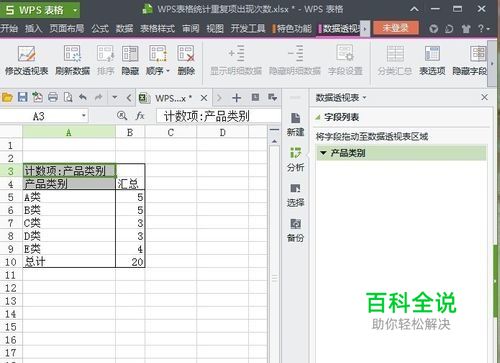Open the 表格样式 Table Style tab
The image size is (500, 363).
coord(157,29)
